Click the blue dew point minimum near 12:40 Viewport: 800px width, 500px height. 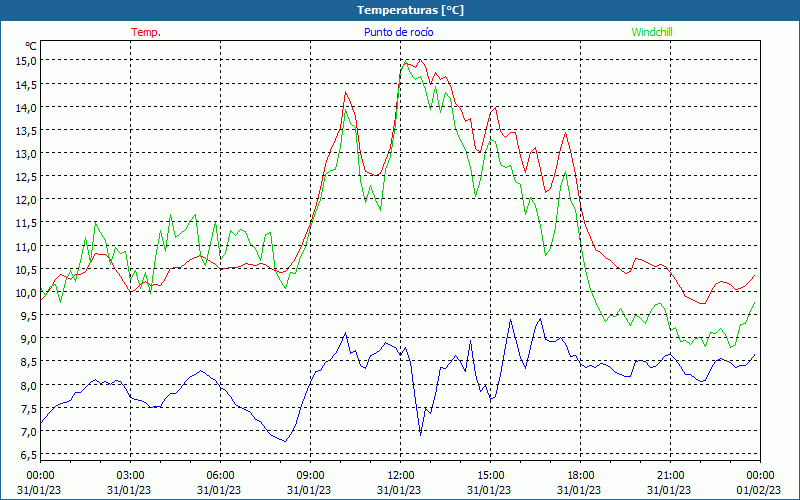[x=420, y=435]
